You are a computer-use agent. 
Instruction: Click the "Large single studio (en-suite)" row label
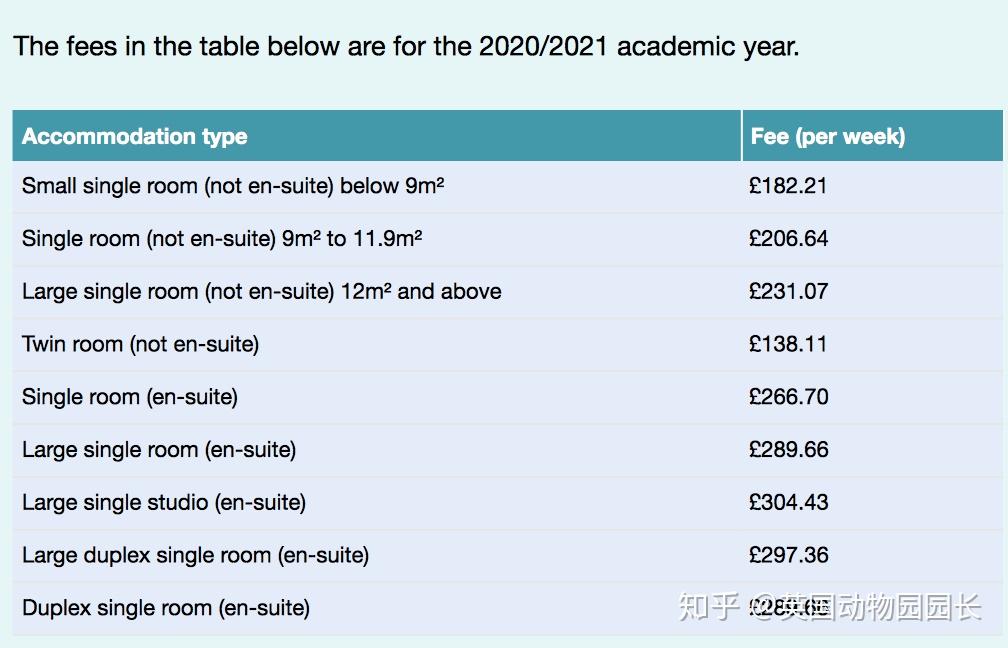click(164, 503)
